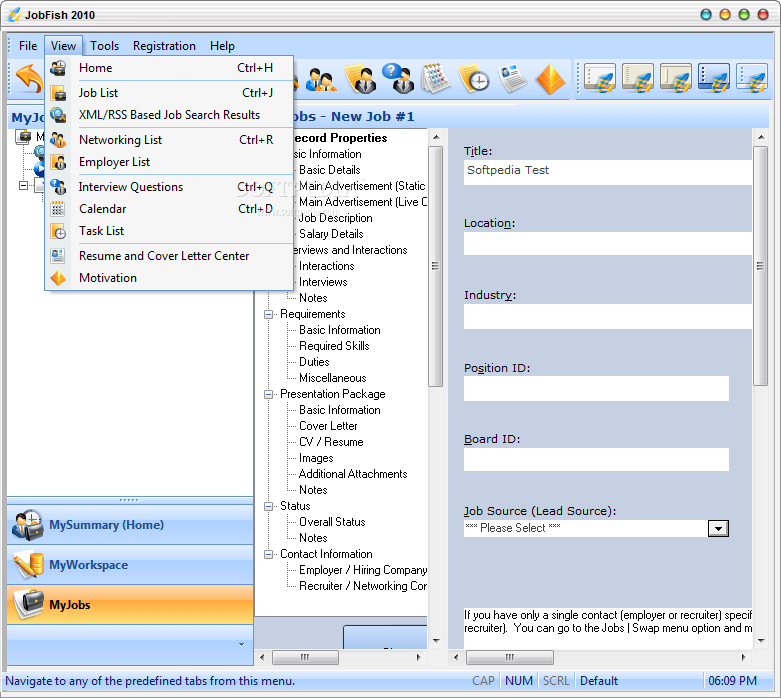Select Interactions tree item
This screenshot has height=698, width=781.
click(327, 266)
